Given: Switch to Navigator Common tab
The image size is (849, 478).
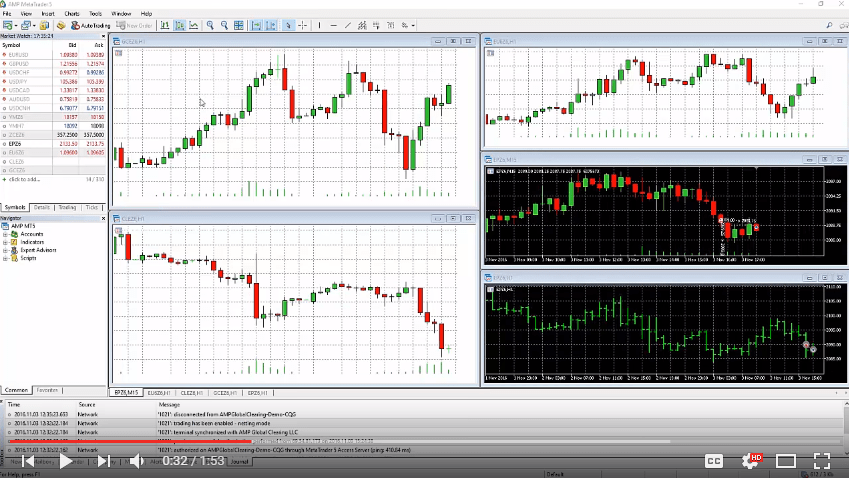Looking at the screenshot, I should (16, 390).
